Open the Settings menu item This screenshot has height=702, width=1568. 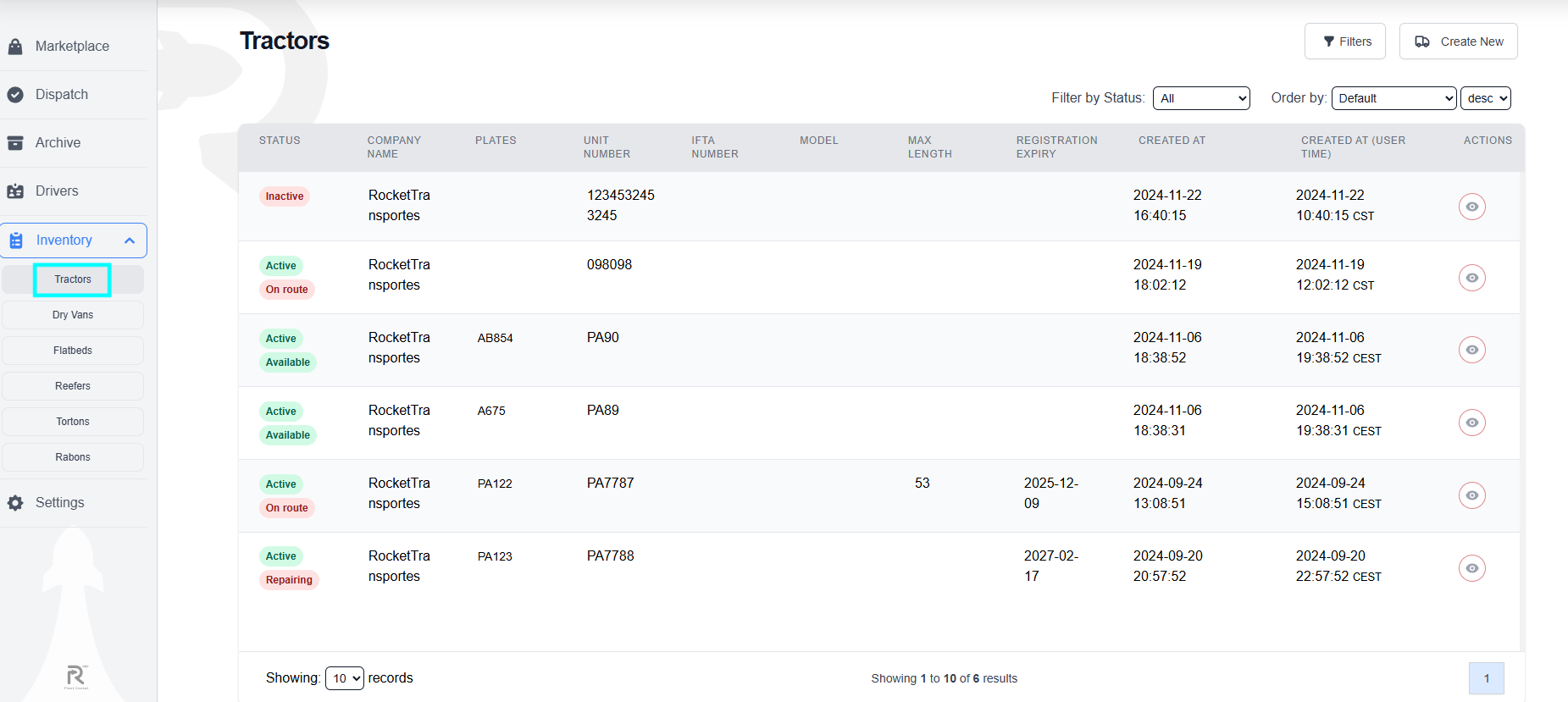[73, 503]
